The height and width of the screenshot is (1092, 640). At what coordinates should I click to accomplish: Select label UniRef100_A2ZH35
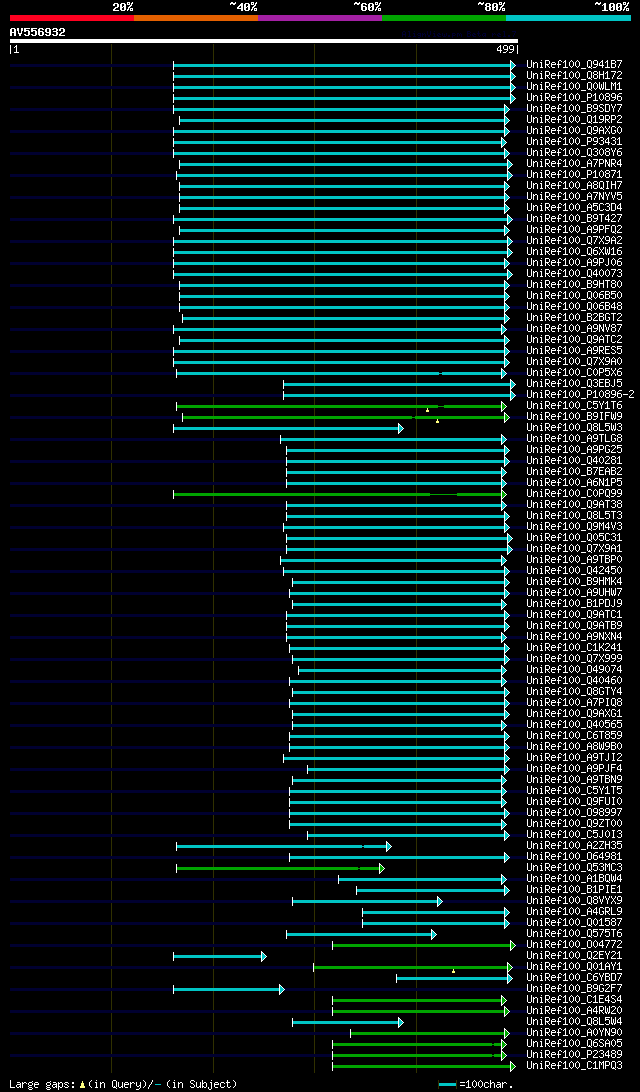coord(575,845)
